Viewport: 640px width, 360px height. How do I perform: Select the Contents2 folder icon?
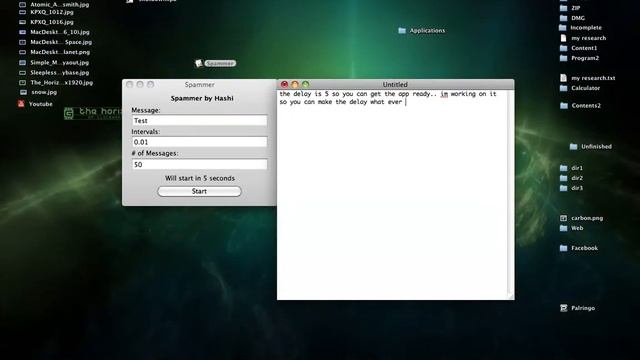564,105
